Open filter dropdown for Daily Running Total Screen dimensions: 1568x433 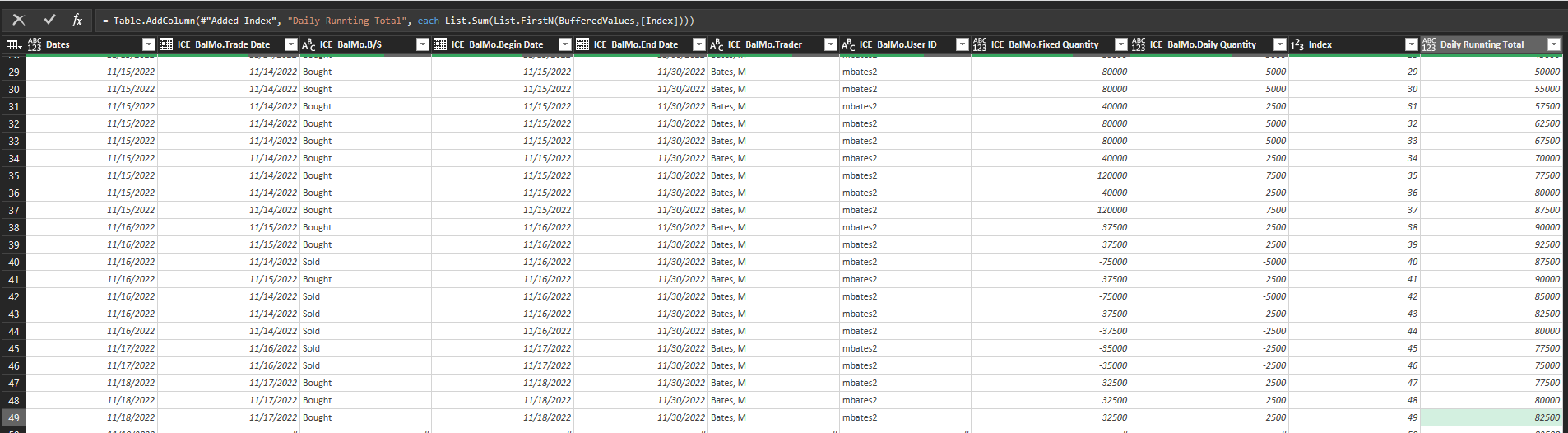1553,44
